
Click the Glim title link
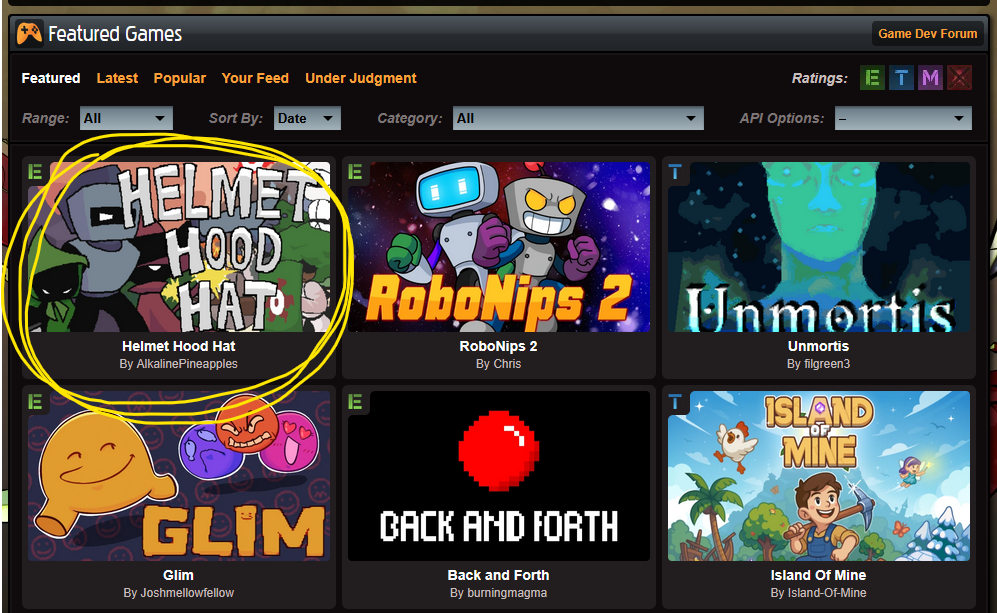click(x=178, y=575)
